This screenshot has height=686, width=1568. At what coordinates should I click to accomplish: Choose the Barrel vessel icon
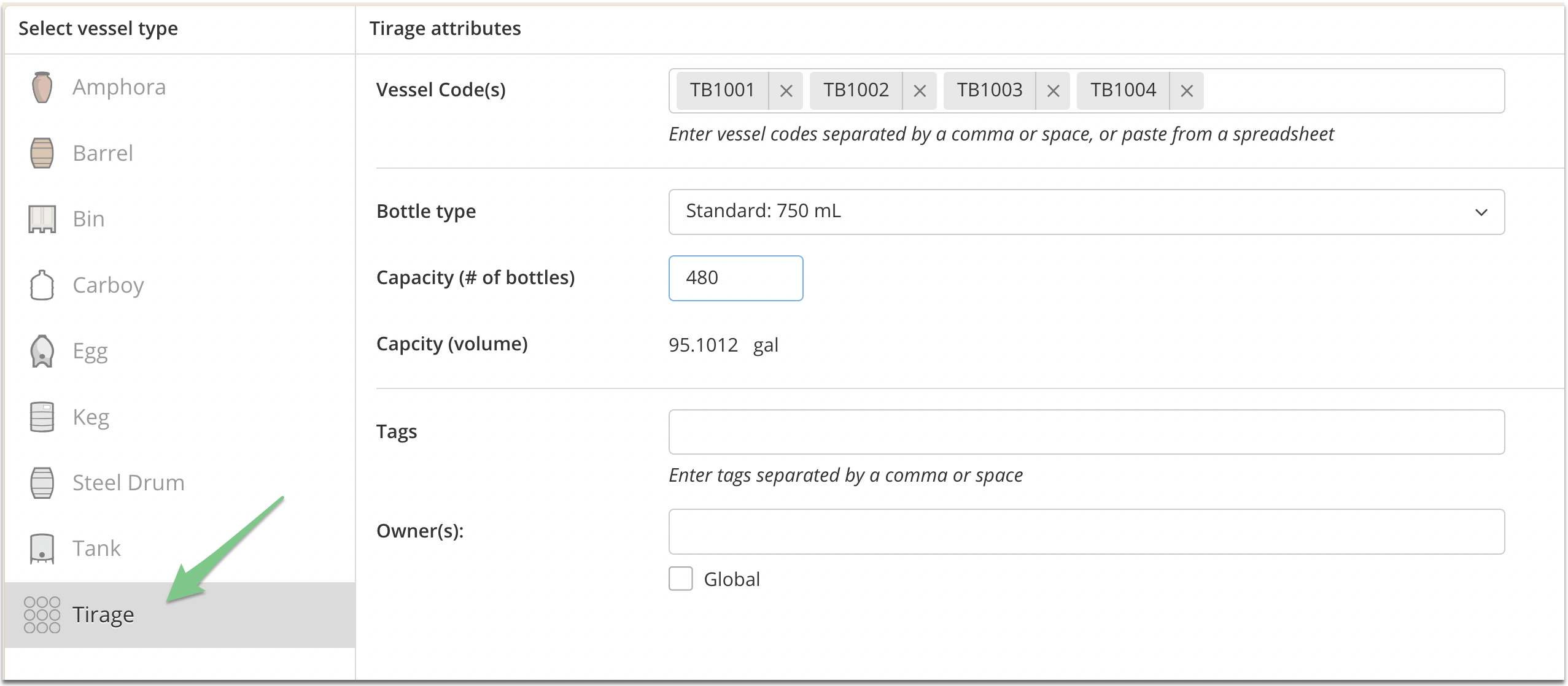[x=42, y=153]
